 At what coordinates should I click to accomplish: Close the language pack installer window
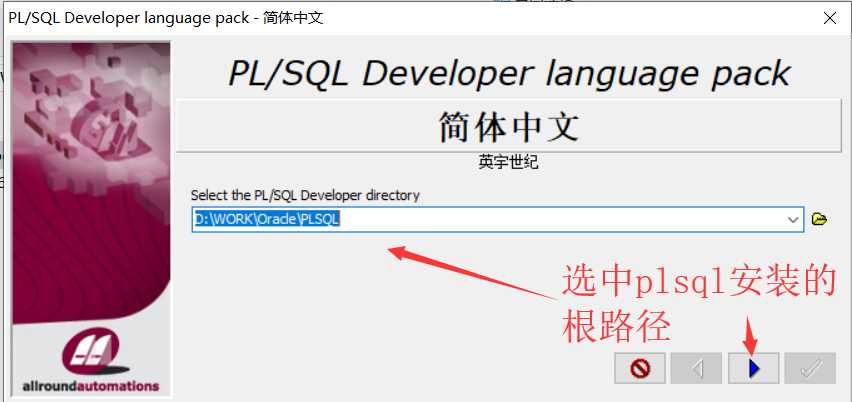(x=830, y=18)
